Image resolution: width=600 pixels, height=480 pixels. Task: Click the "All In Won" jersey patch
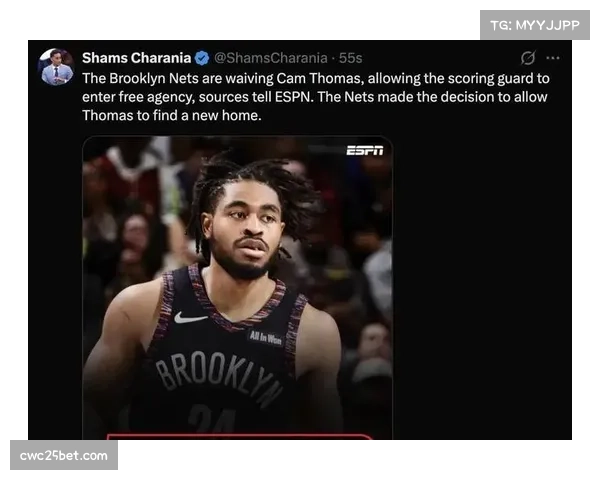(x=266, y=337)
